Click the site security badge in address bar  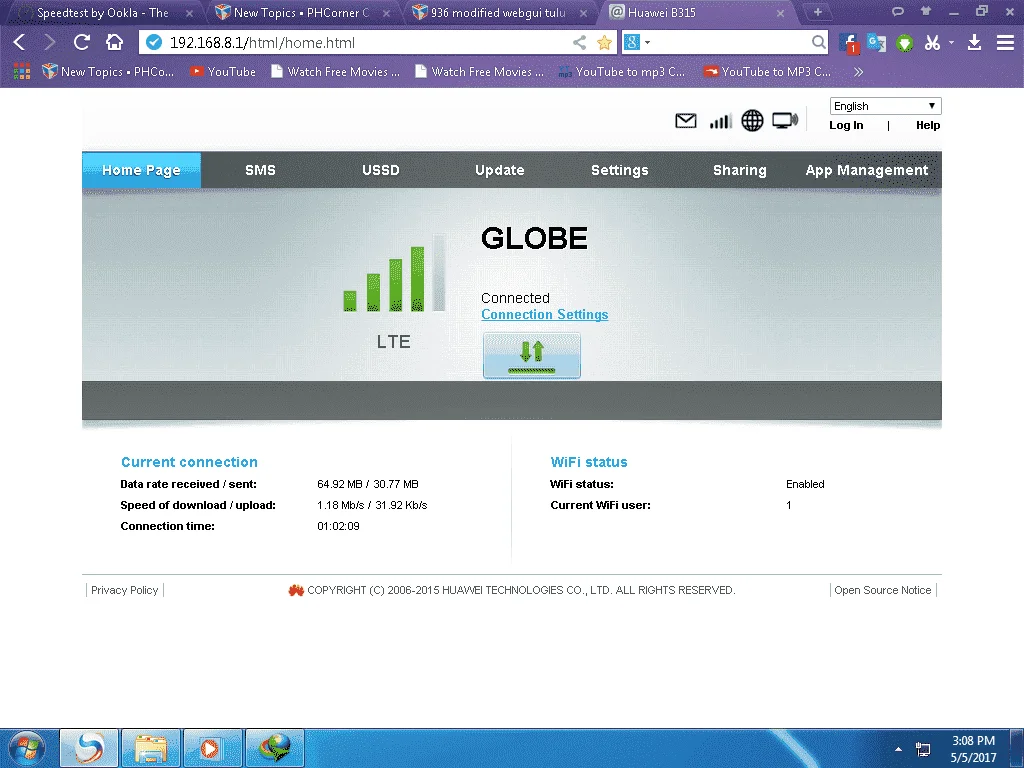[x=154, y=42]
